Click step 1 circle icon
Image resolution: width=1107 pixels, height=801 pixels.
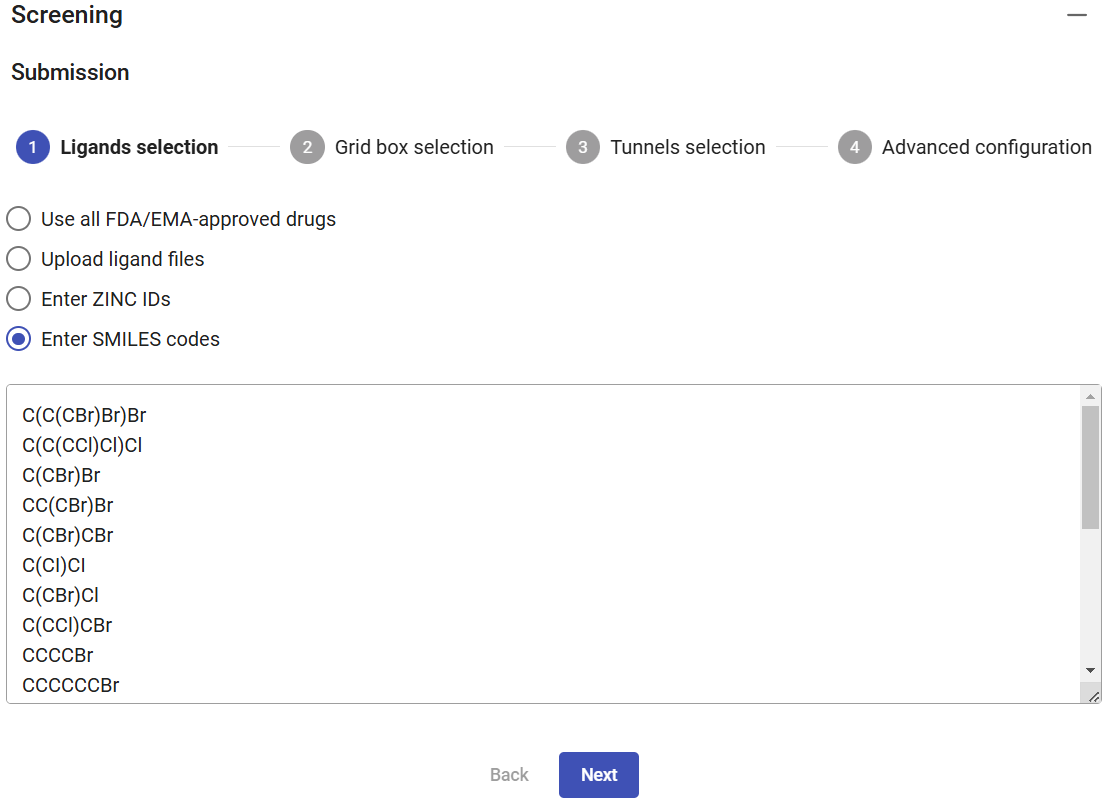(x=33, y=147)
